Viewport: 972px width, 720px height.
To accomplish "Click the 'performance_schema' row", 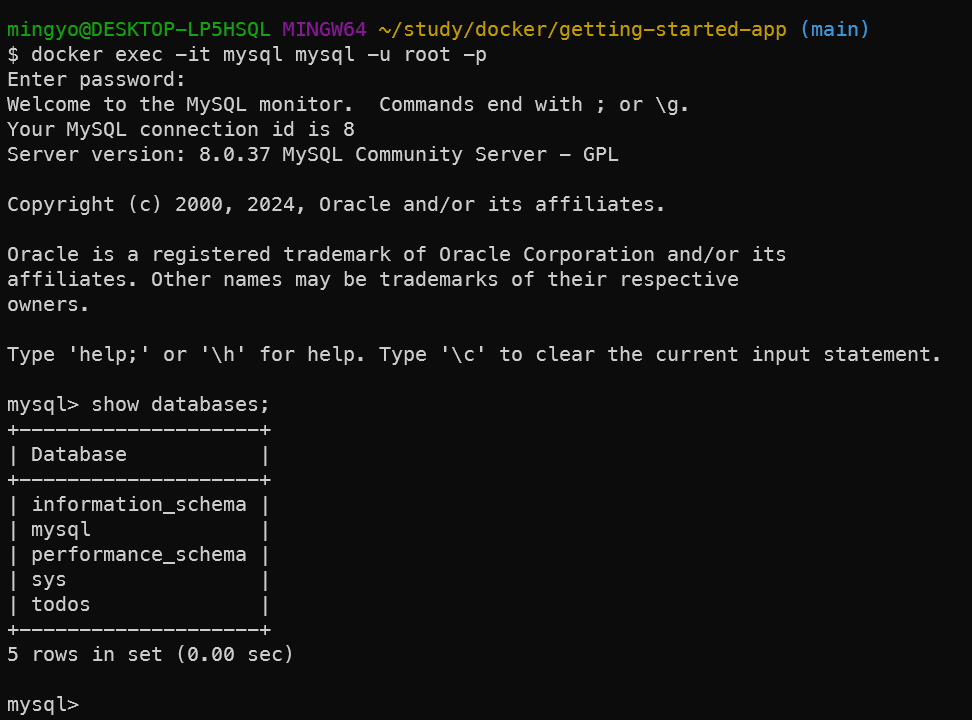I will pyautogui.click(x=139, y=554).
